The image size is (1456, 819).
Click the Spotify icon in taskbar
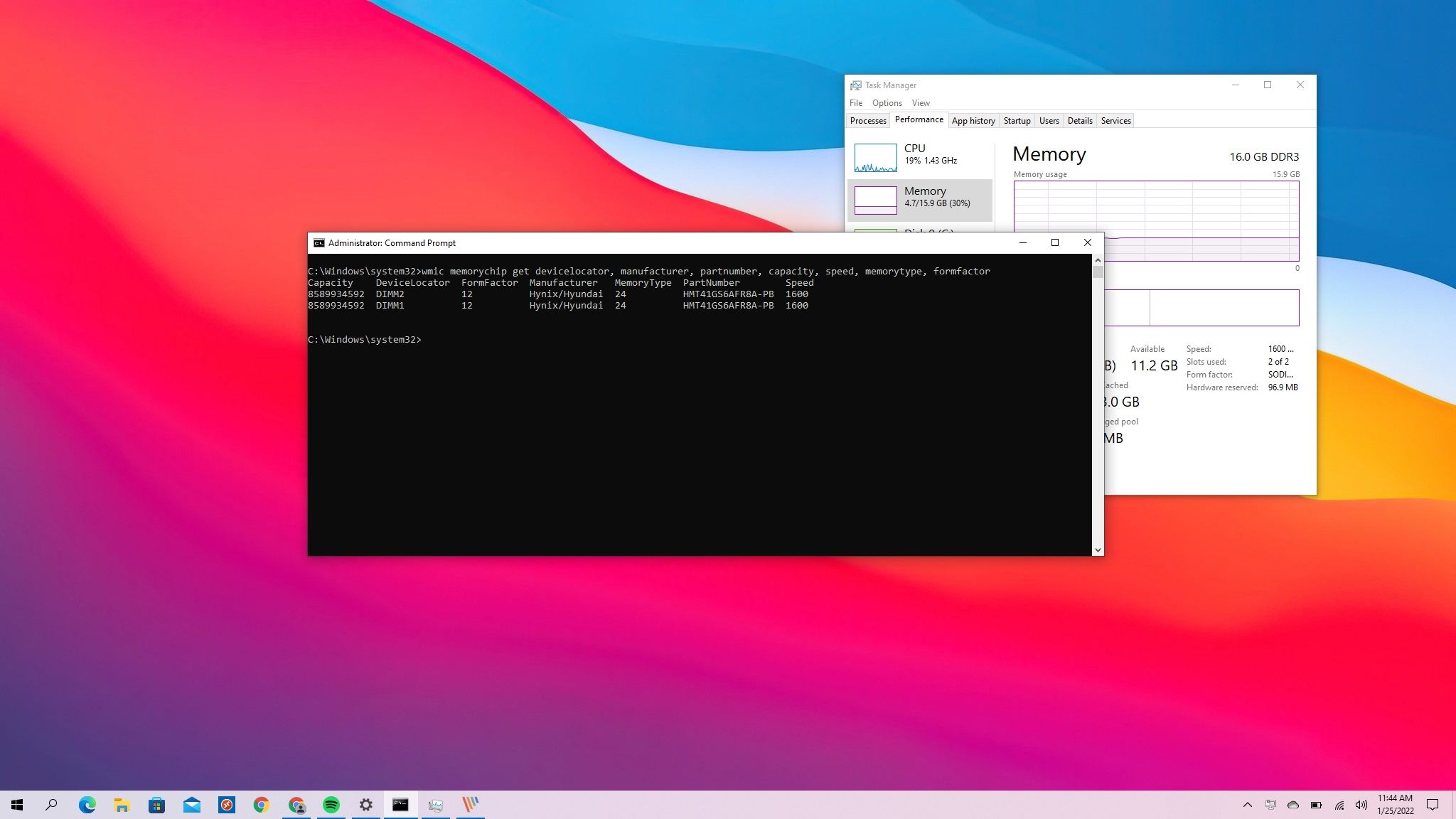331,804
